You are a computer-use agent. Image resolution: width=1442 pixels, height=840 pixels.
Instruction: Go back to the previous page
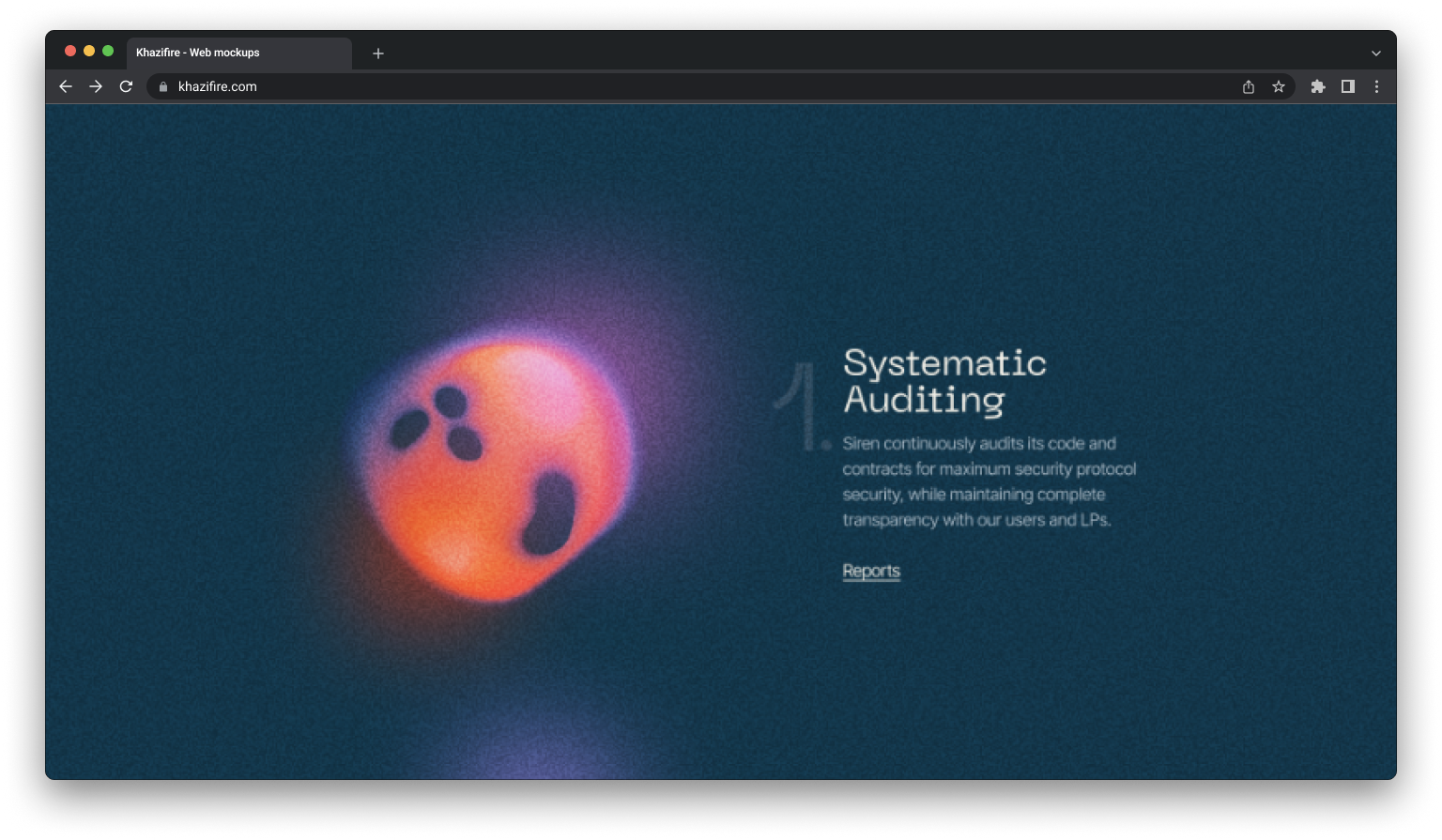pos(65,86)
